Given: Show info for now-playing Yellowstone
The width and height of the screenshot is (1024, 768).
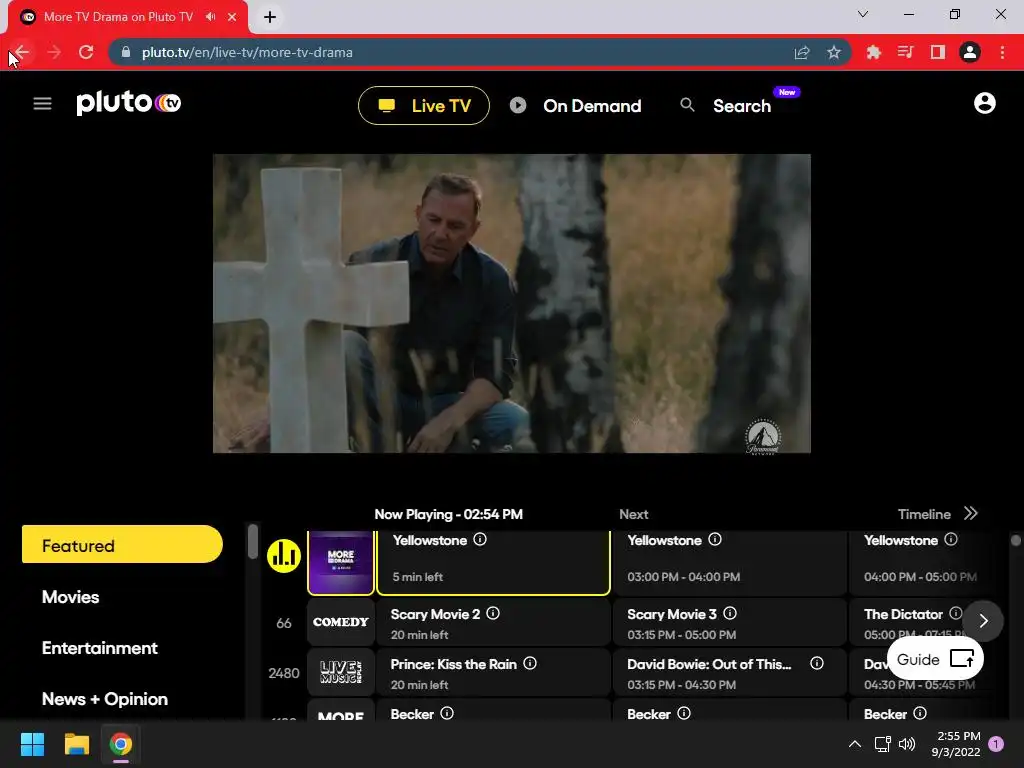Looking at the screenshot, I should pyautogui.click(x=480, y=539).
